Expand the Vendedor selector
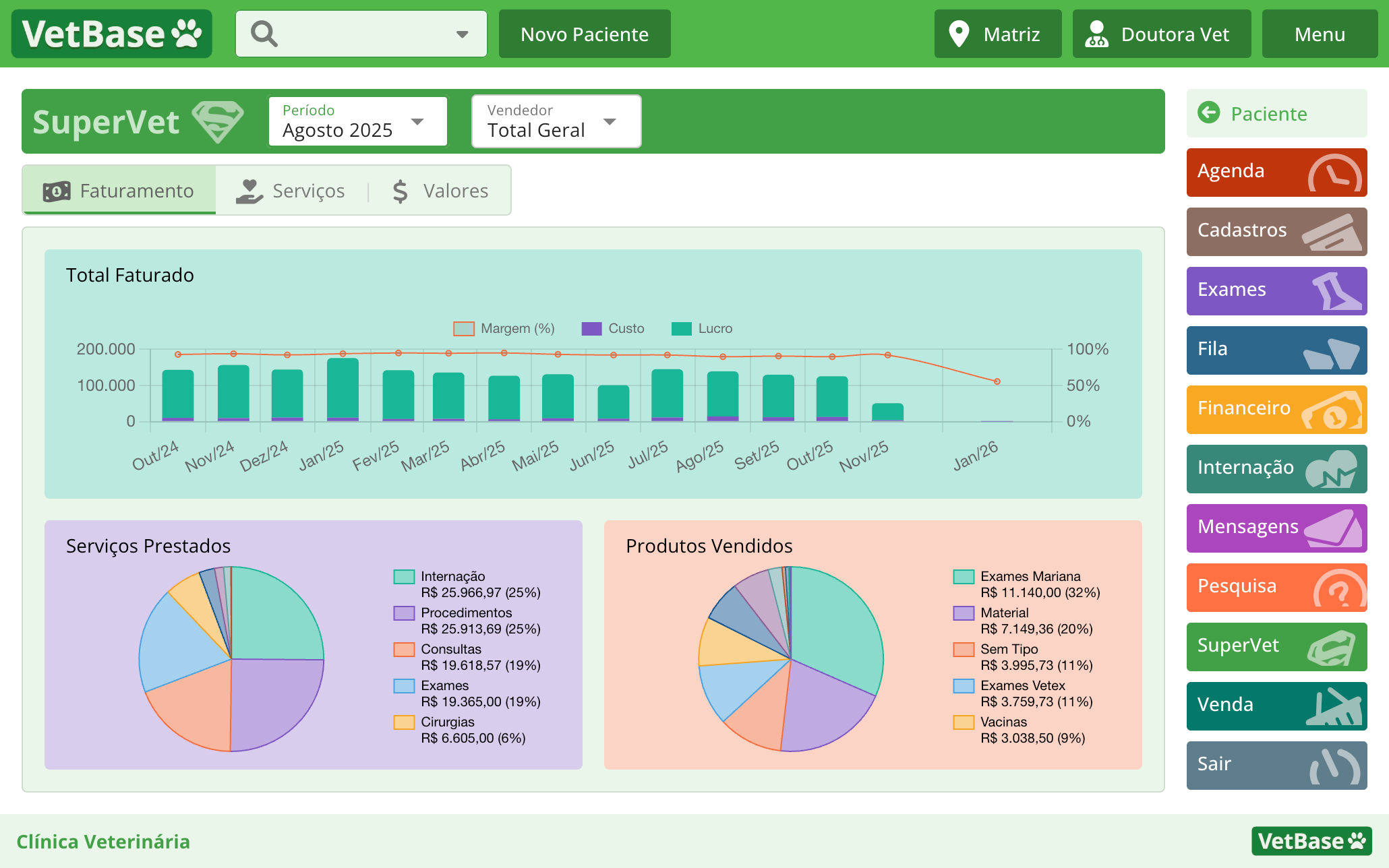This screenshot has width=1389, height=868. 610,122
